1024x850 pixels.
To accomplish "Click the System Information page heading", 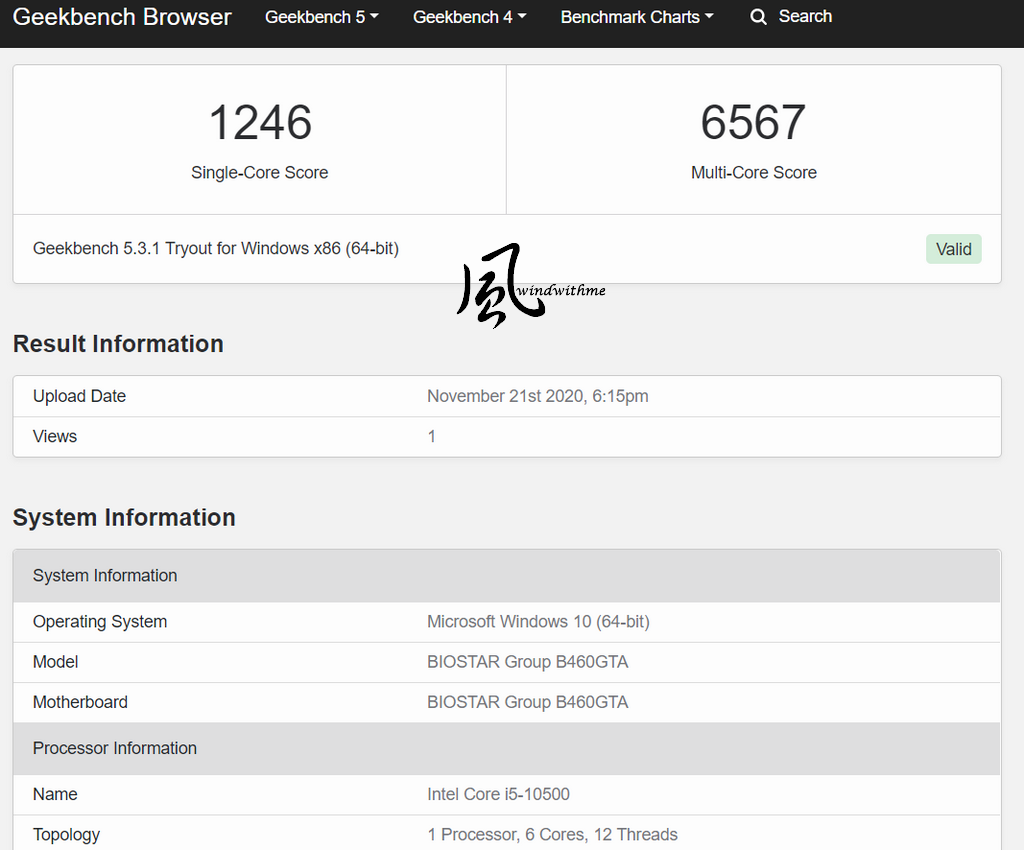I will click(124, 517).
